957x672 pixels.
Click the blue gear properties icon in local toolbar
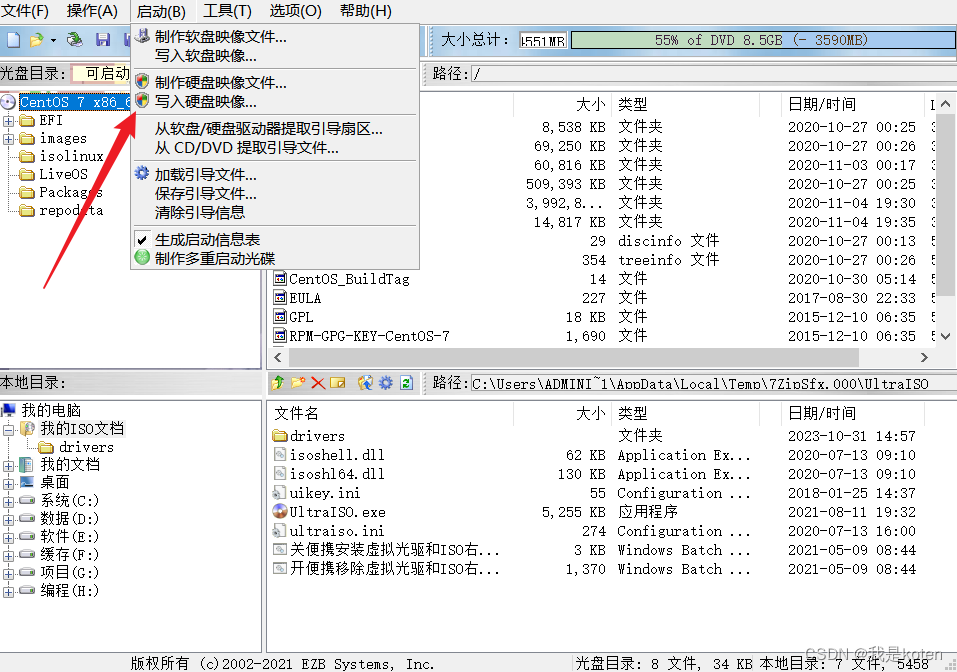(386, 383)
